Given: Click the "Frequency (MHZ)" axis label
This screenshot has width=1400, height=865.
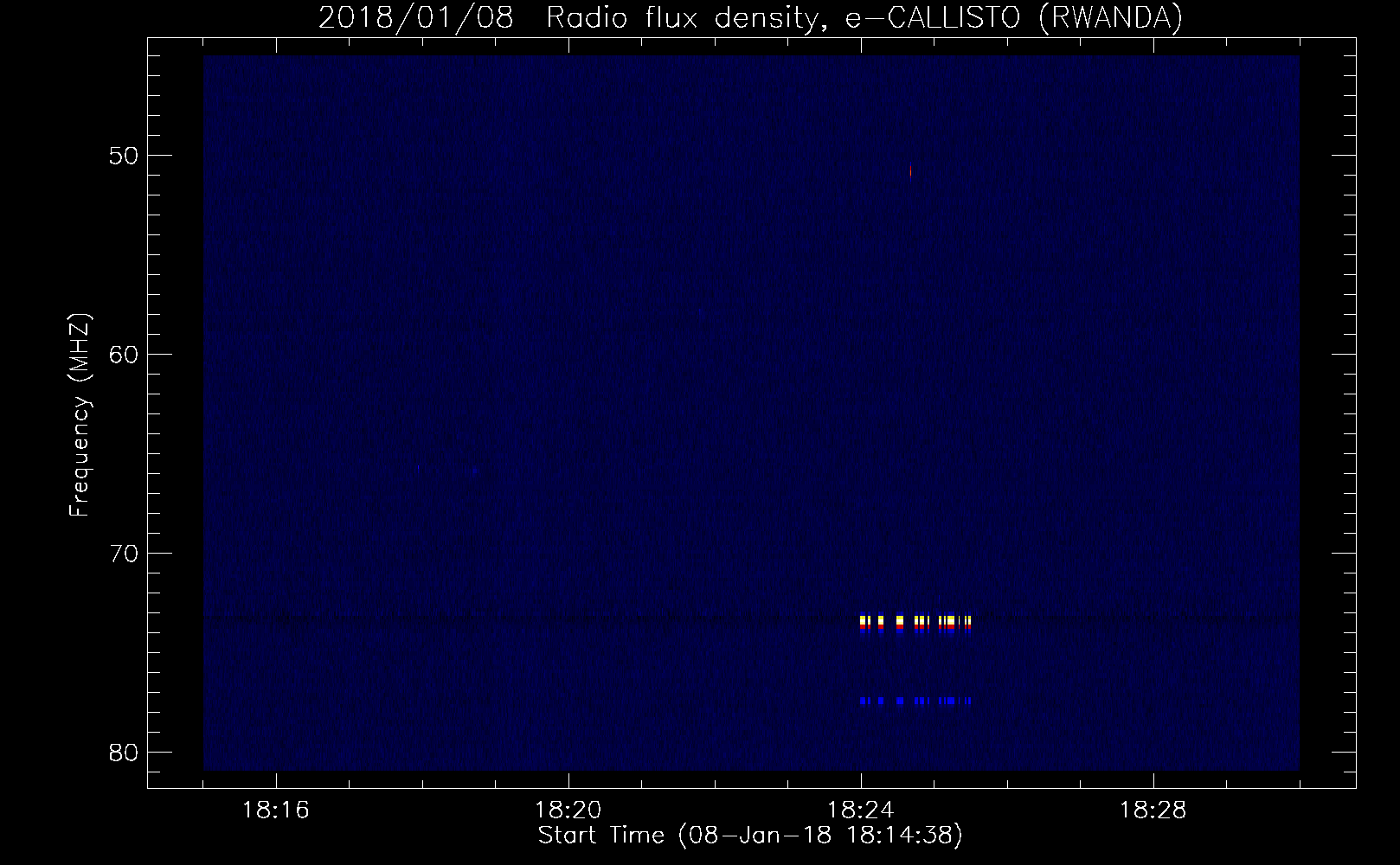Looking at the screenshot, I should [x=80, y=414].
